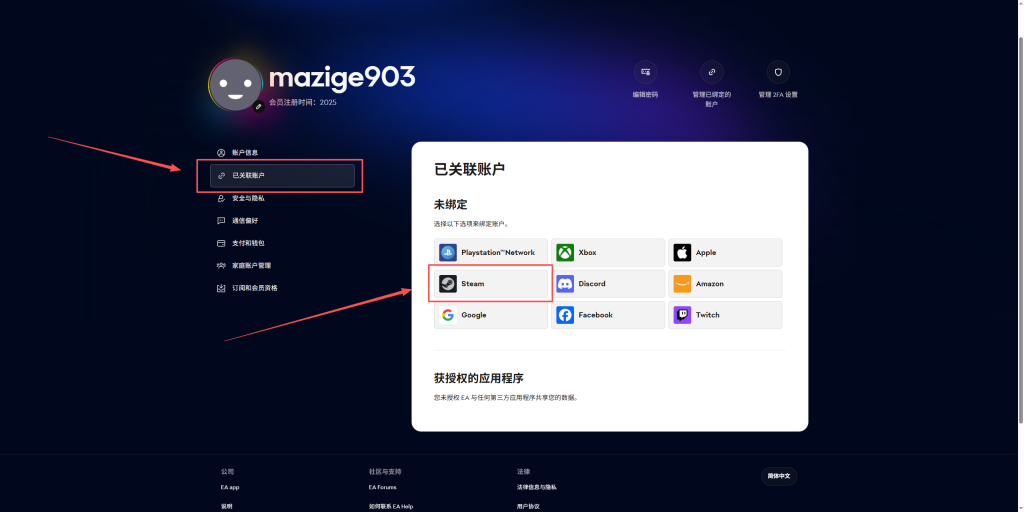
Task: Bind a Facebook account
Action: pyautogui.click(x=608, y=315)
